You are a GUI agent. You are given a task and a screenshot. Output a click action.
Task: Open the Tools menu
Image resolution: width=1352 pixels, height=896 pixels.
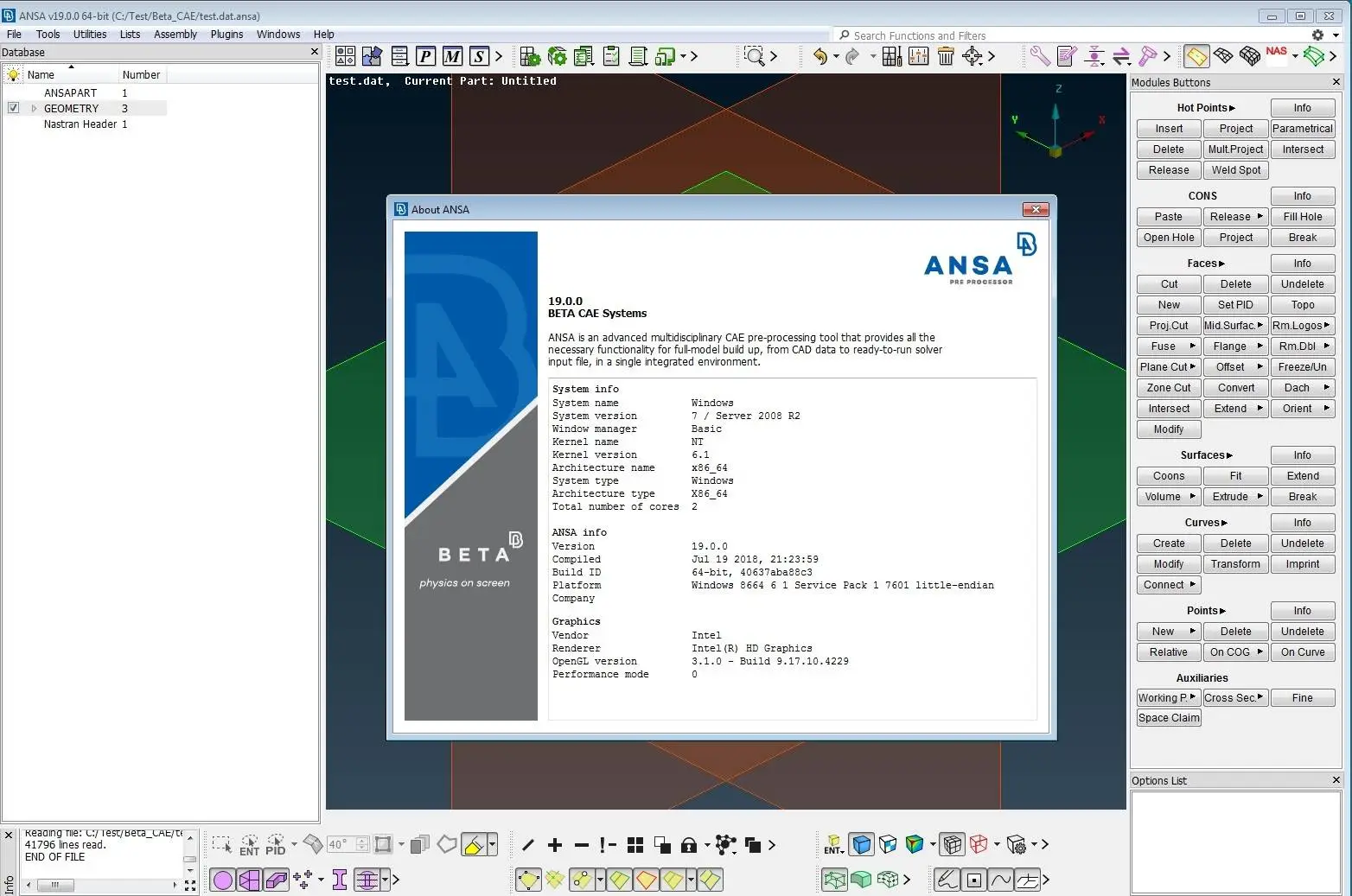(48, 35)
